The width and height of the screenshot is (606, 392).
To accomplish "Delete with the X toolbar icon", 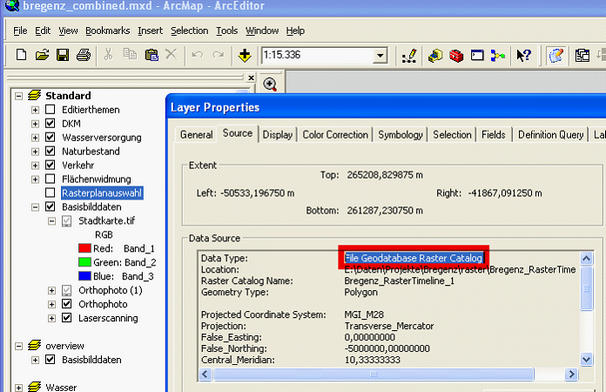I will click(x=171, y=55).
